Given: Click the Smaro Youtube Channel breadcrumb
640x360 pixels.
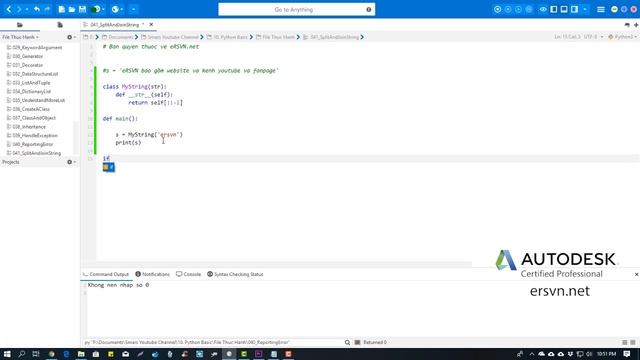Looking at the screenshot, I should point(170,37).
